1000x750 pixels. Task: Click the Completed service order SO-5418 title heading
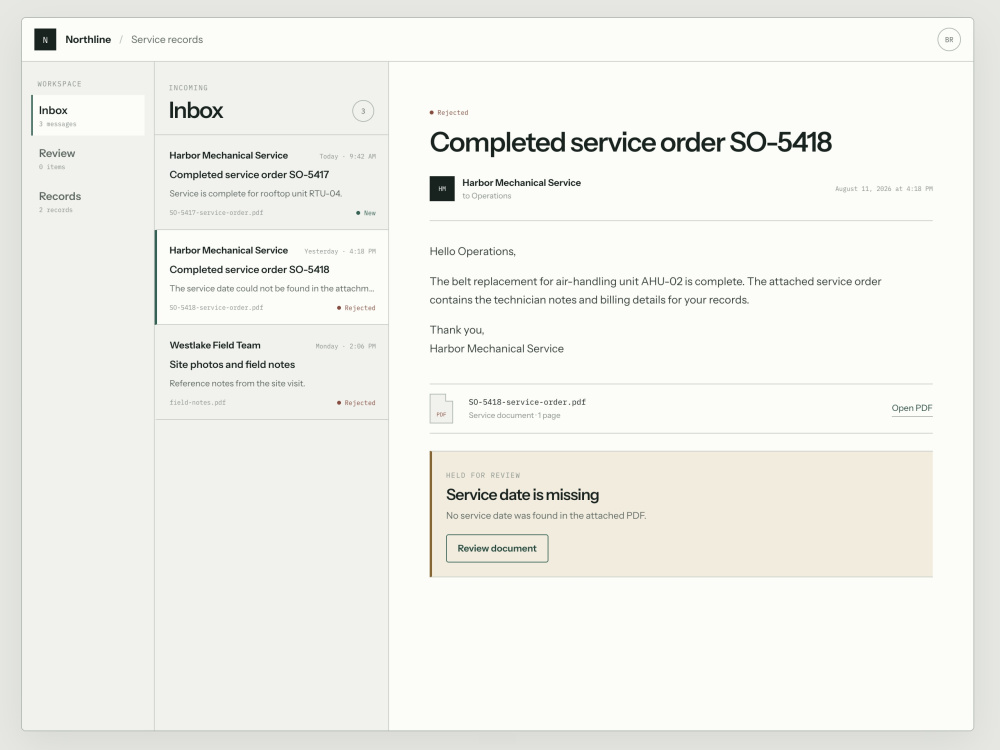tap(630, 142)
